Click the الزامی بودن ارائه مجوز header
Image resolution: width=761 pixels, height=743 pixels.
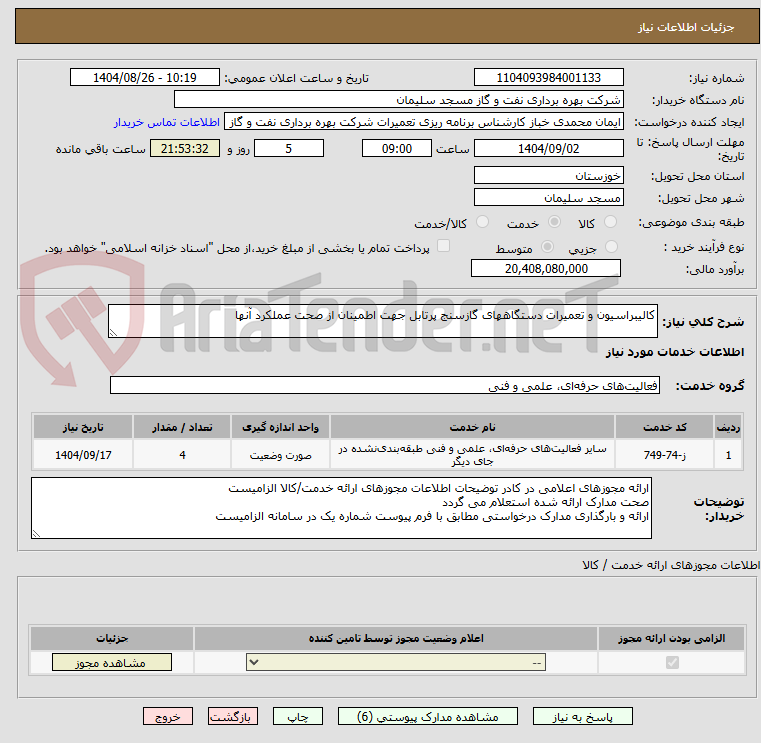671,638
